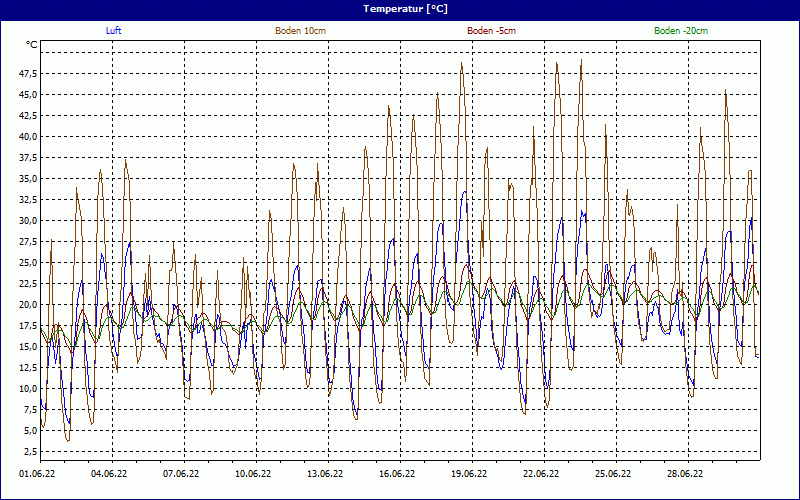Click the Luft legend label

(x=114, y=31)
